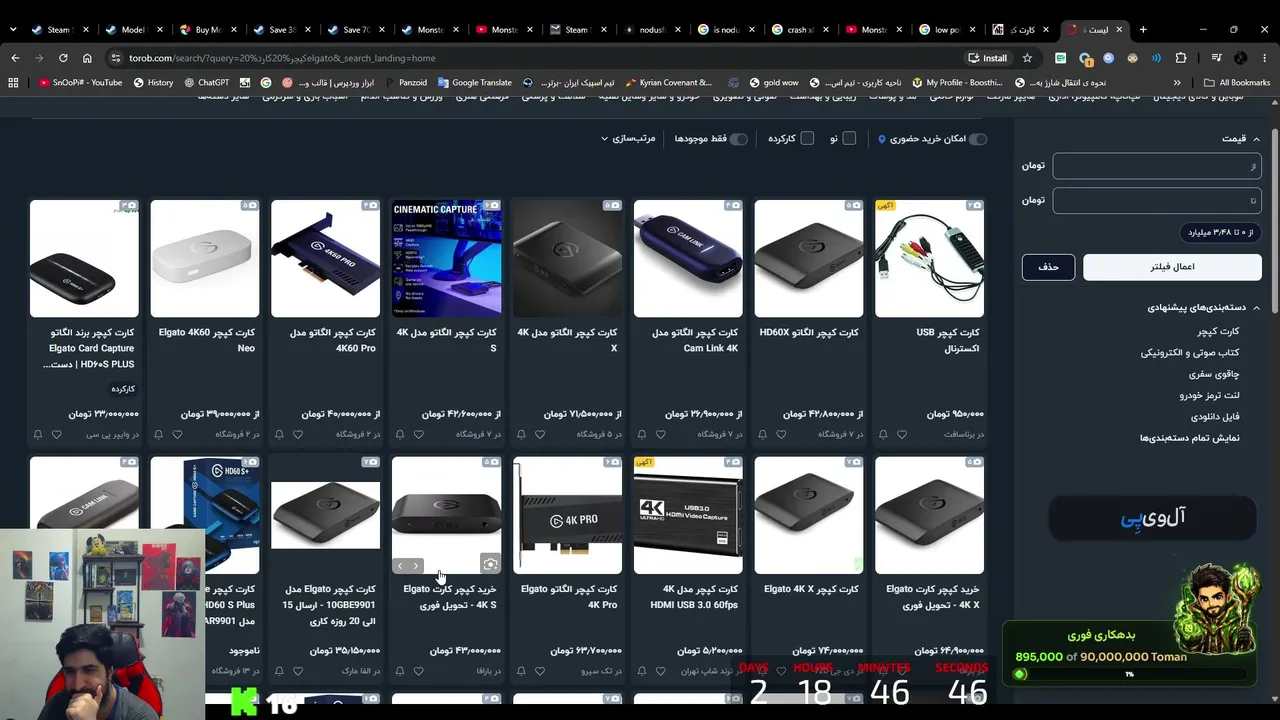Favorite the Elgato HD60X product

(x=782, y=434)
